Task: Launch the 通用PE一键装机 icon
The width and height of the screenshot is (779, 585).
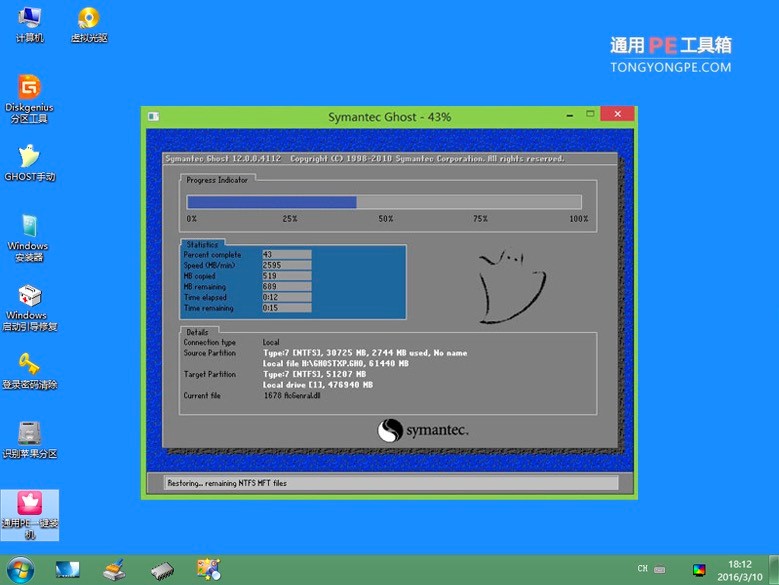Action: click(x=30, y=515)
